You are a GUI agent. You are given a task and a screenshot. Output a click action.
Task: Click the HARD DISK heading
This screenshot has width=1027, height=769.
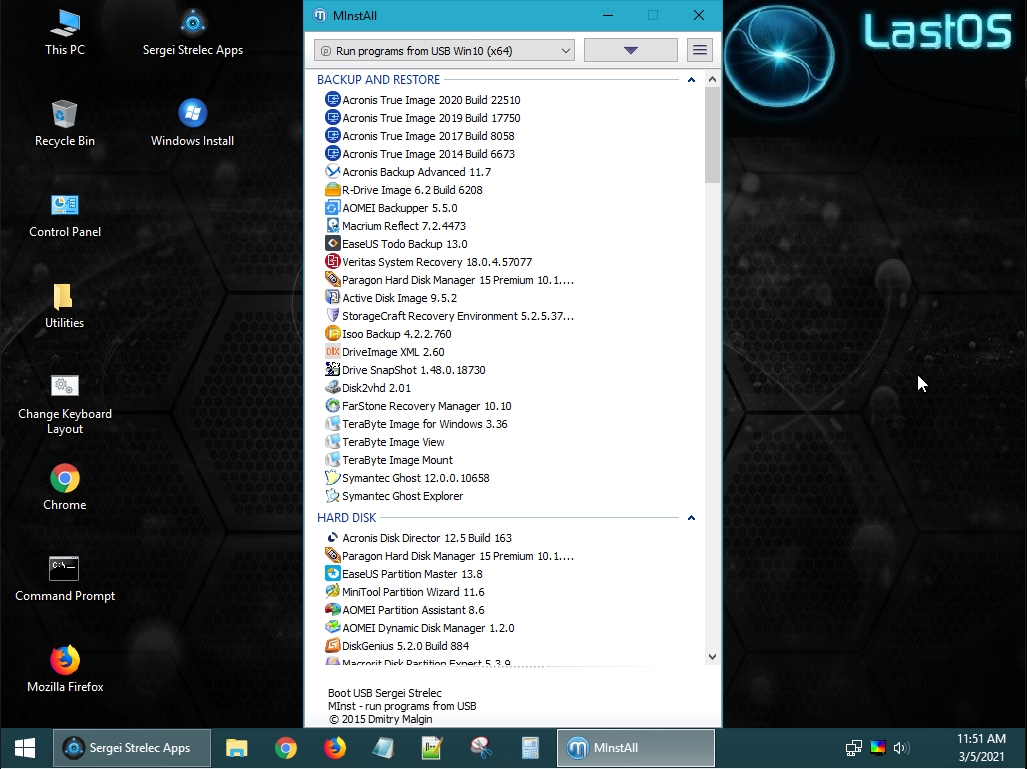pyautogui.click(x=346, y=518)
